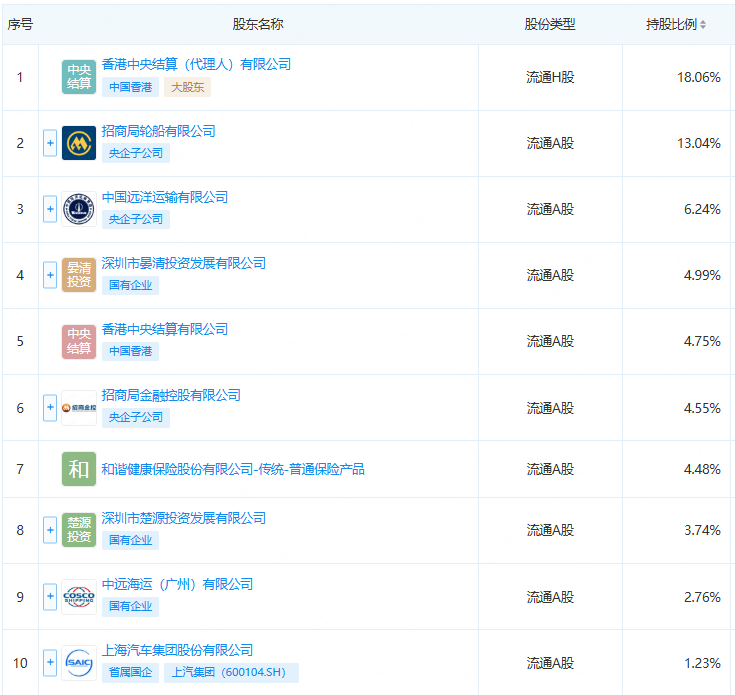The image size is (735, 695).
Task: Click 国有企业 tag under 深圳市楚源投资
Action: 130,540
